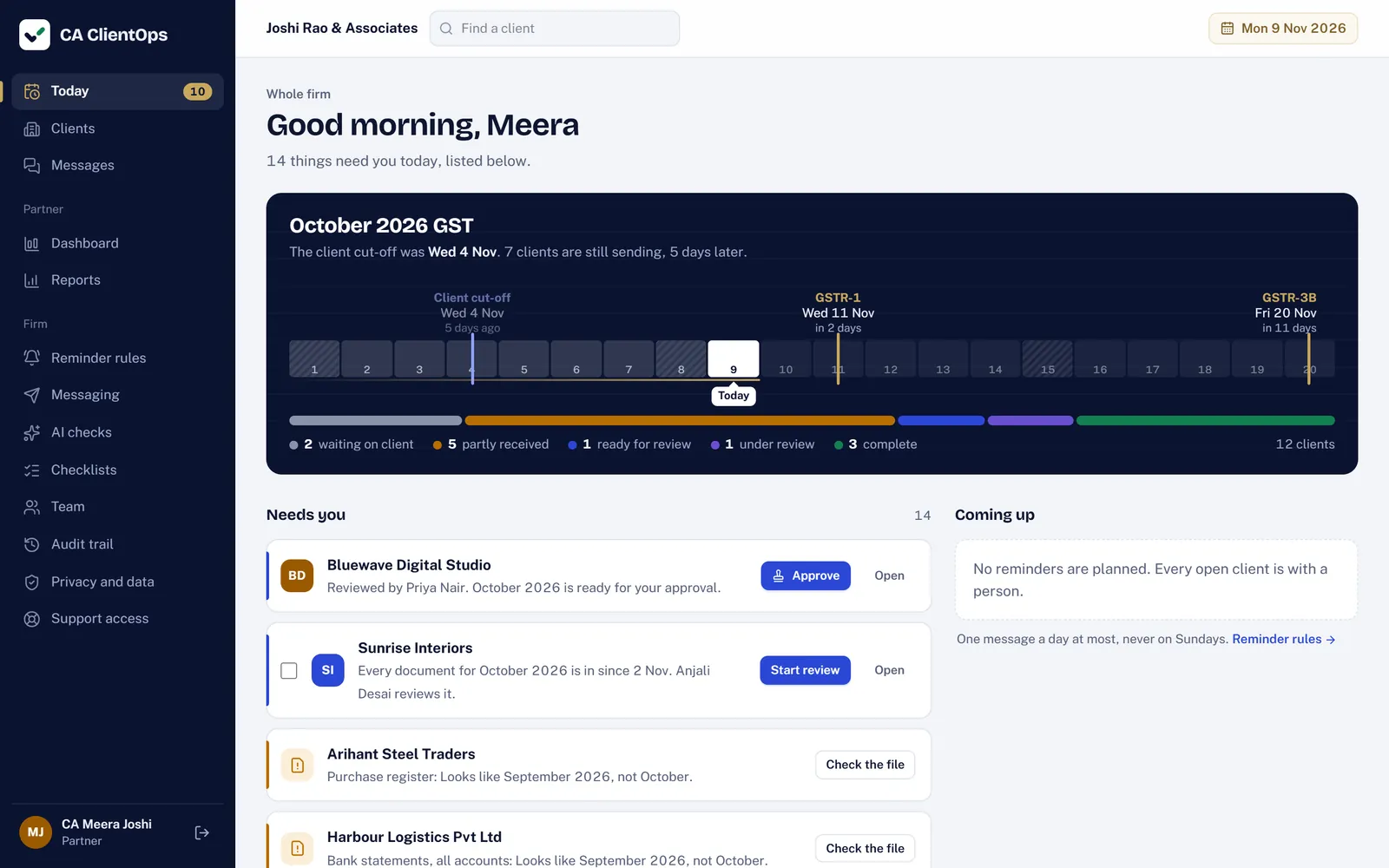Click the Support access lifebuoy icon

click(x=32, y=619)
